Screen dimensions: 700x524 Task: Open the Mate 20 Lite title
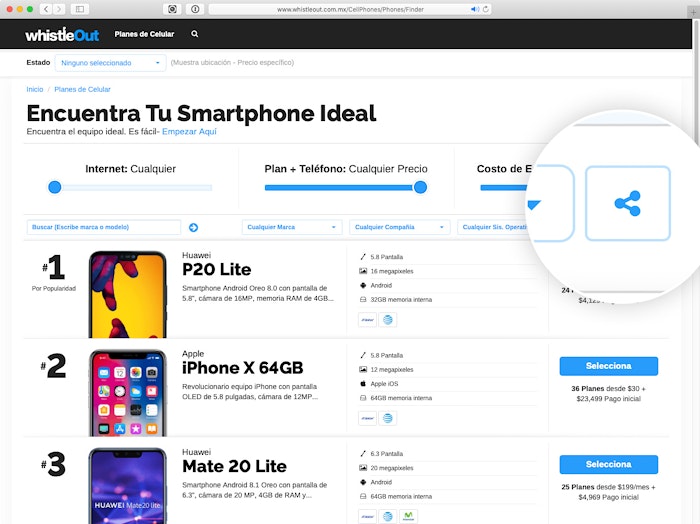pyautogui.click(x=234, y=466)
